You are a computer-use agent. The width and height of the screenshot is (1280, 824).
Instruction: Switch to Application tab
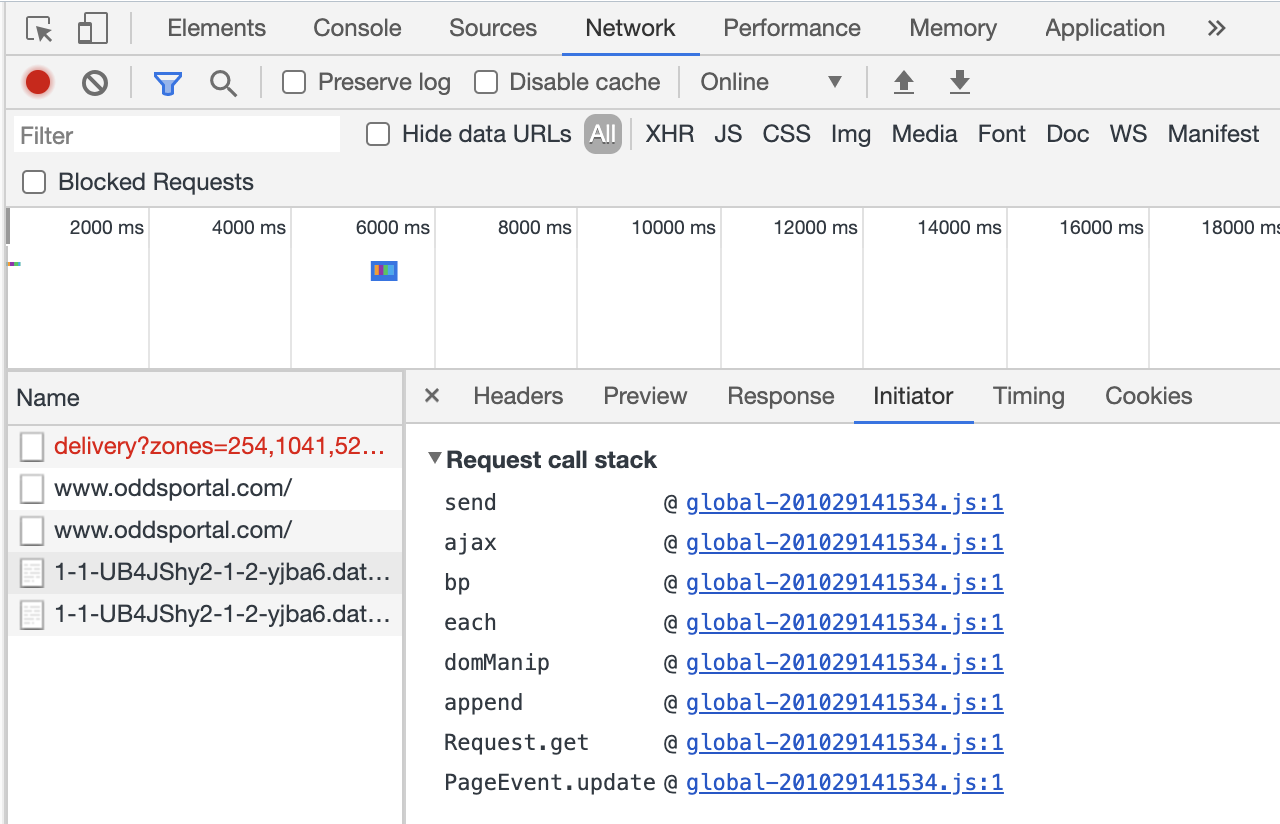coord(1105,28)
